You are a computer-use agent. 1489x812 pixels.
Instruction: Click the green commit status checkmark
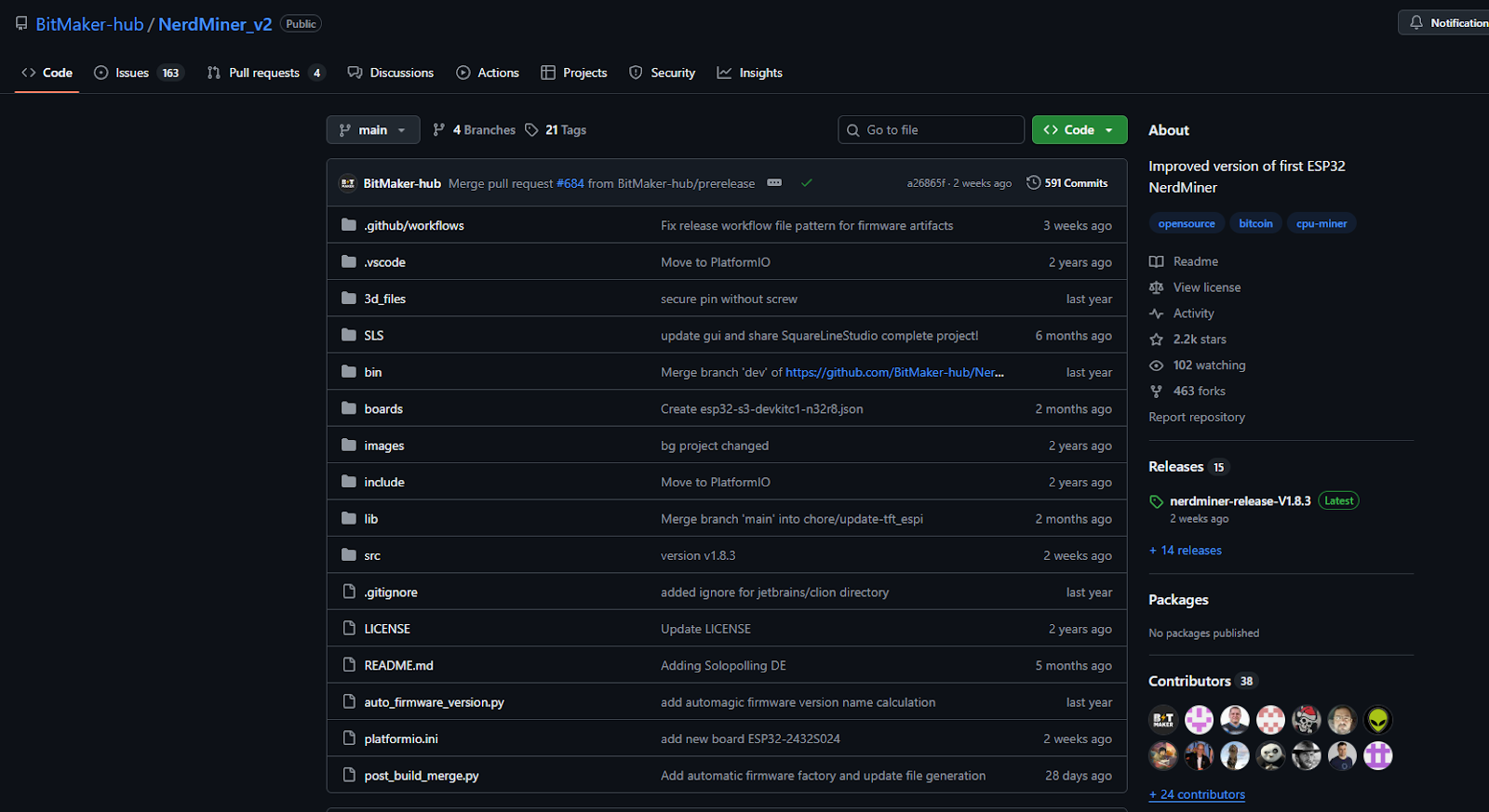(807, 183)
